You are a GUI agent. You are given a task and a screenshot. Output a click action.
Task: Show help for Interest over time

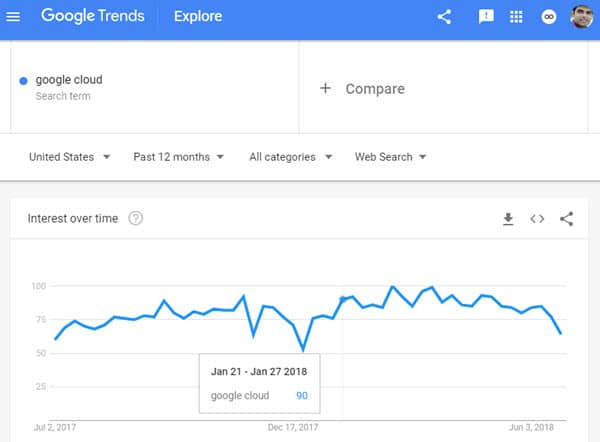coord(135,219)
